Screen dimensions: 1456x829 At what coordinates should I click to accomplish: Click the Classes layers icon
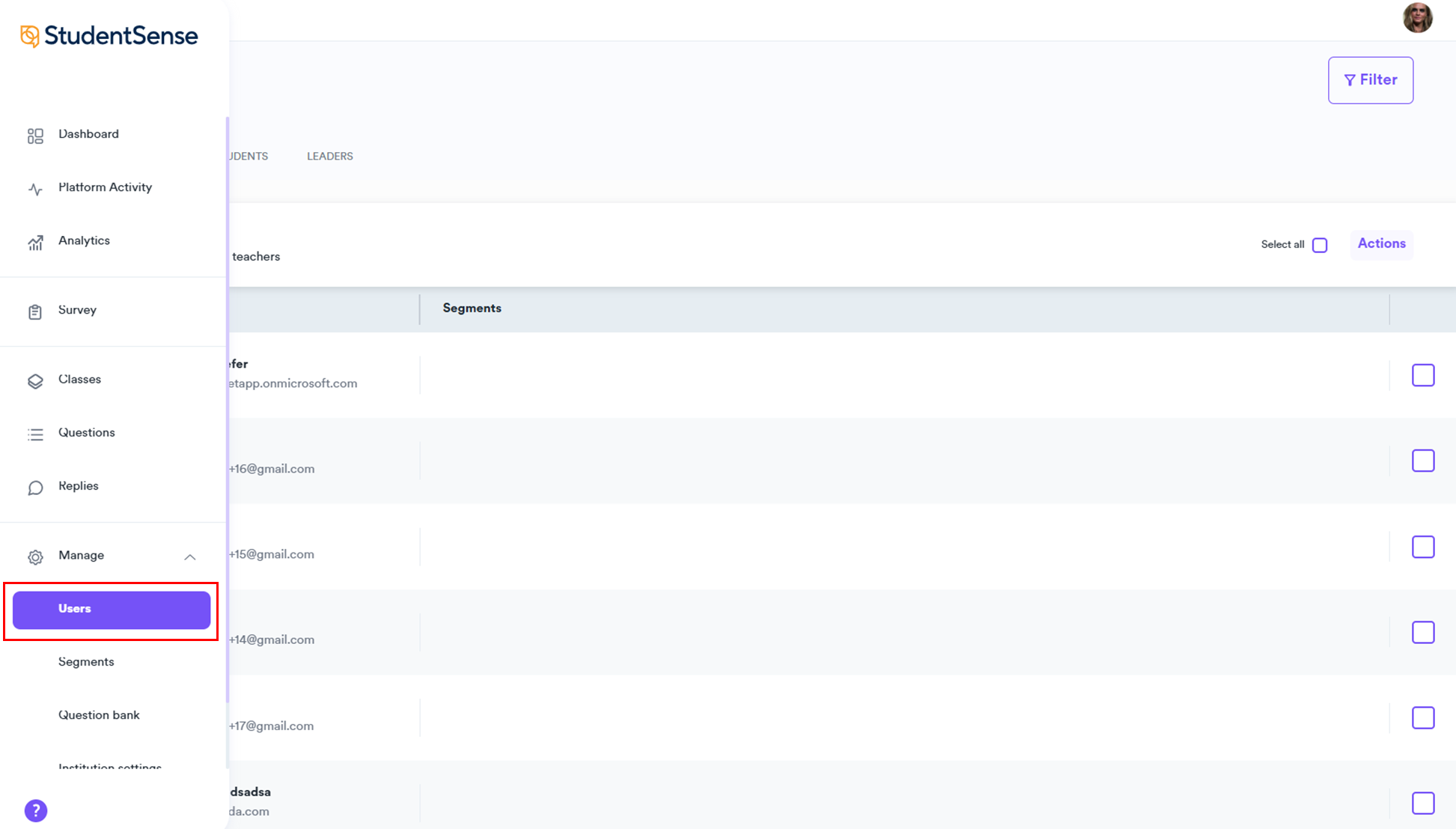[35, 381]
